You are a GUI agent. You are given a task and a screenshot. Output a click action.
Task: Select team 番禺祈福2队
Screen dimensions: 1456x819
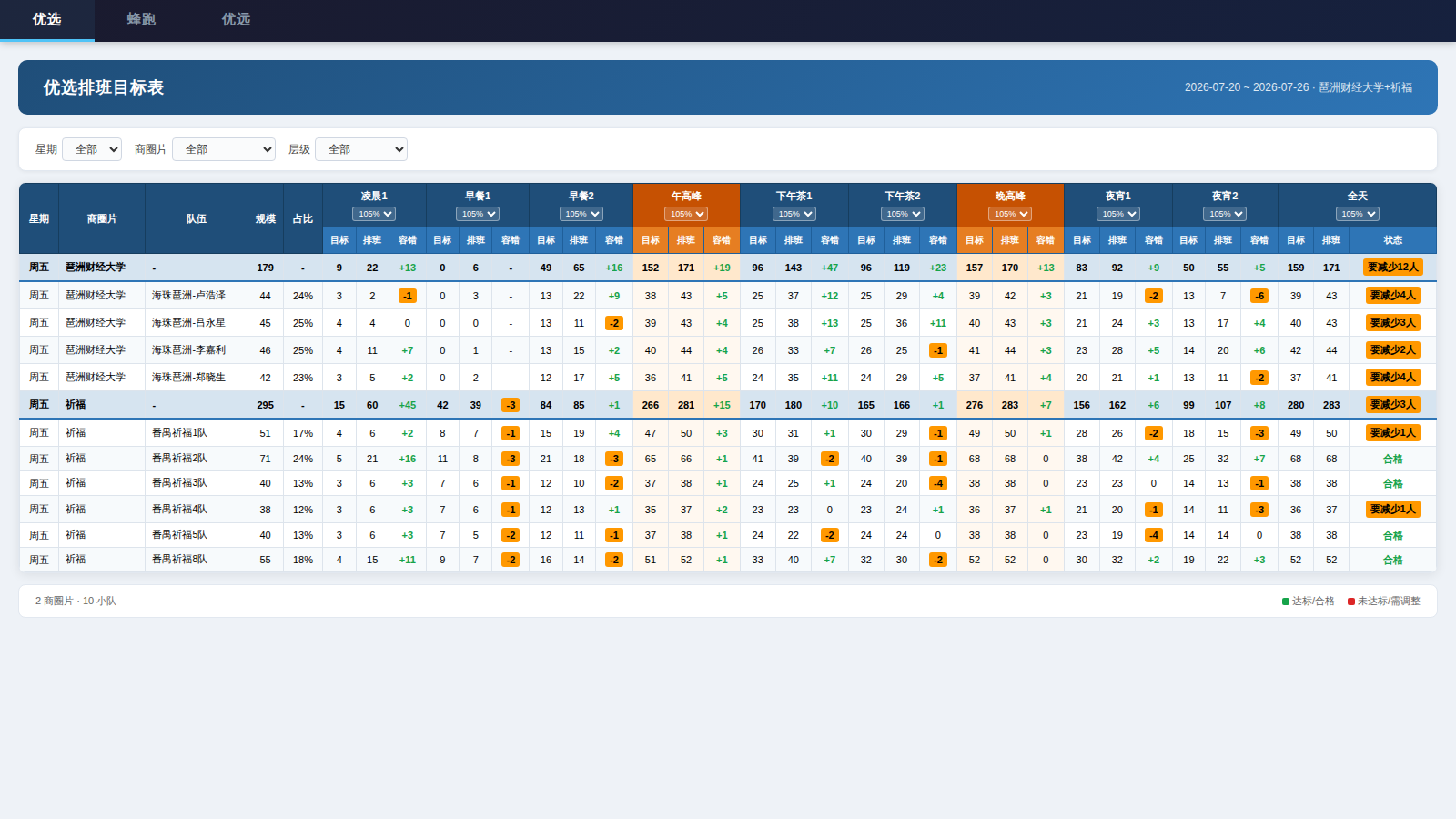pyautogui.click(x=179, y=459)
